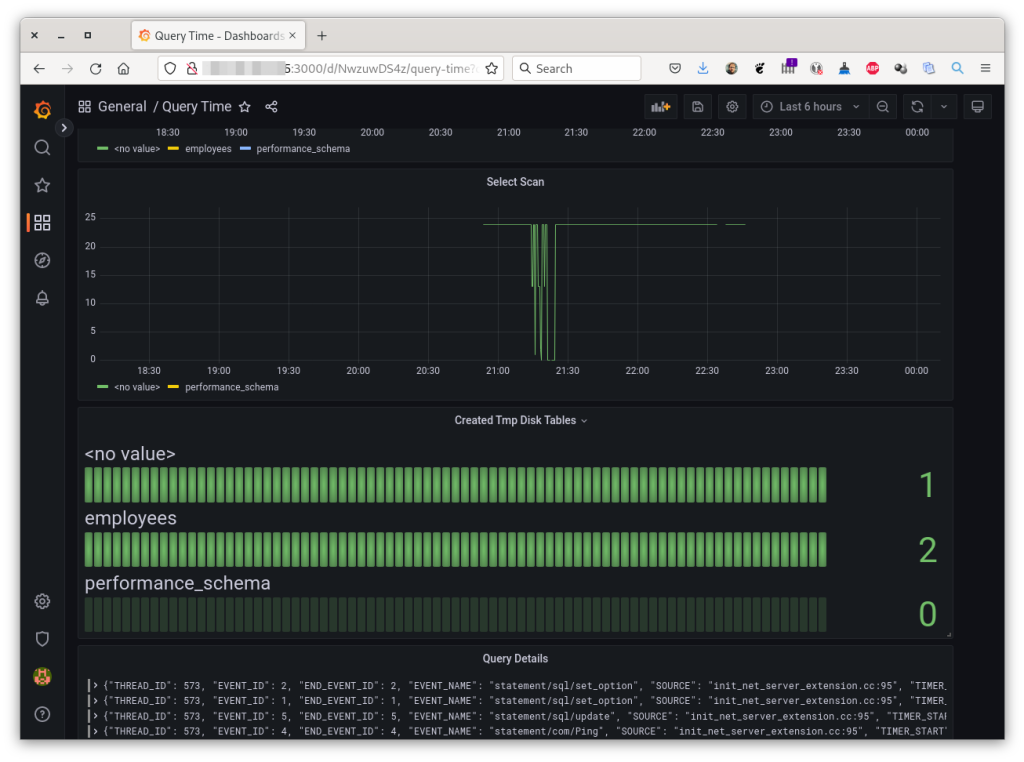This screenshot has height=762, width=1024.
Task: Share the Query Time dashboard
Action: [x=270, y=106]
